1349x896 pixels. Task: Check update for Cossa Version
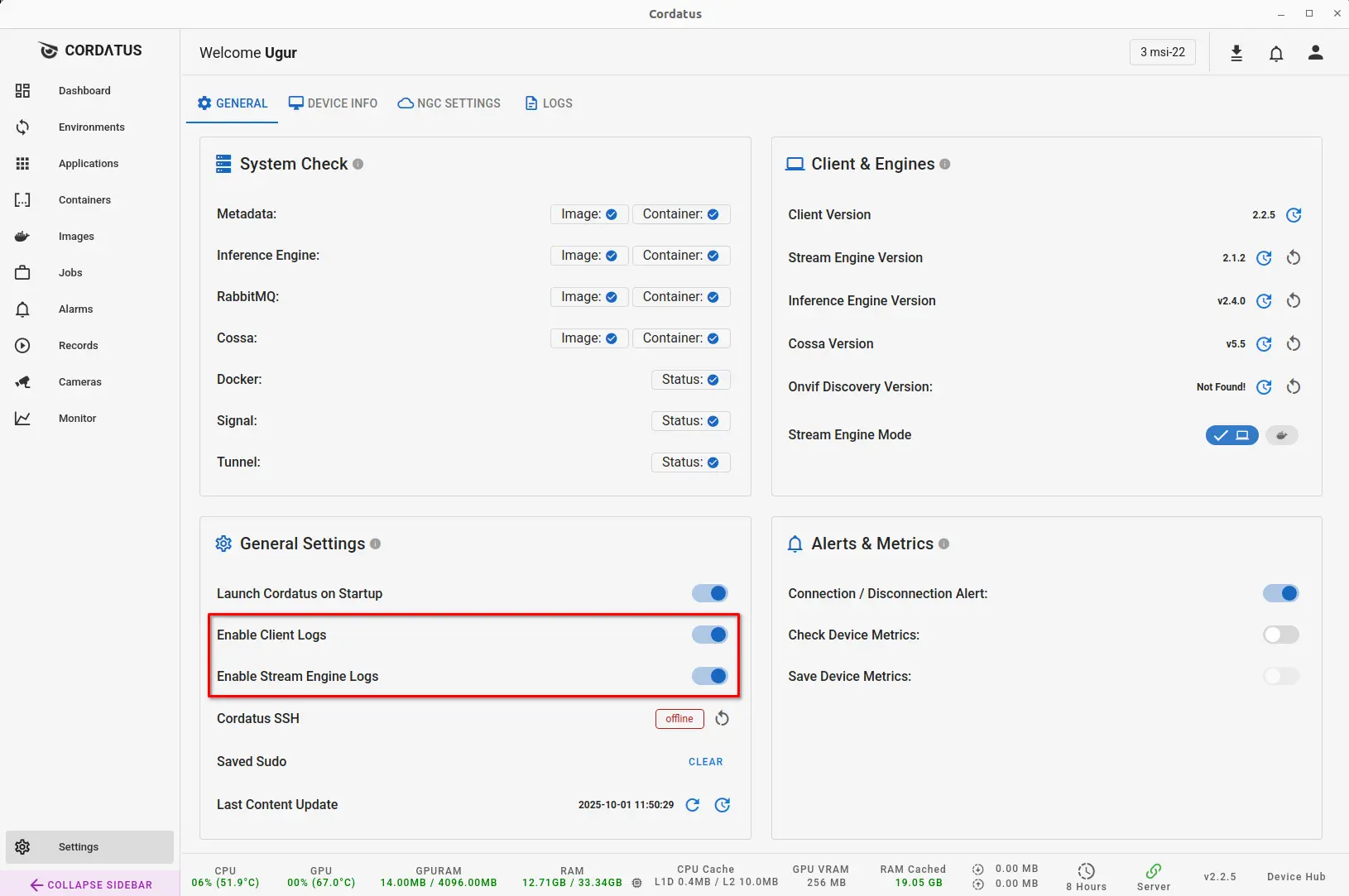[1264, 344]
